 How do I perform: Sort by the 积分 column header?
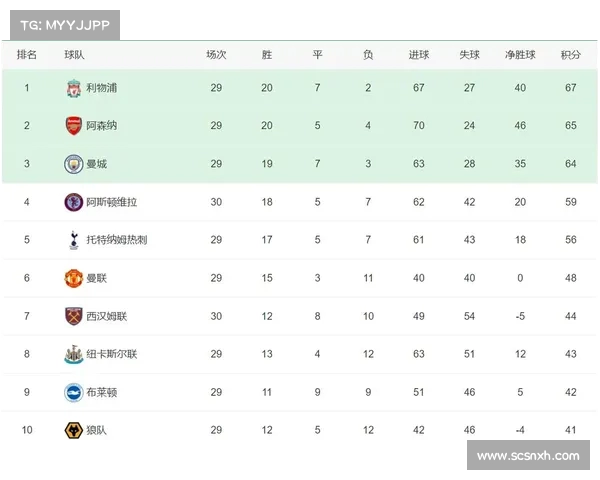571,55
